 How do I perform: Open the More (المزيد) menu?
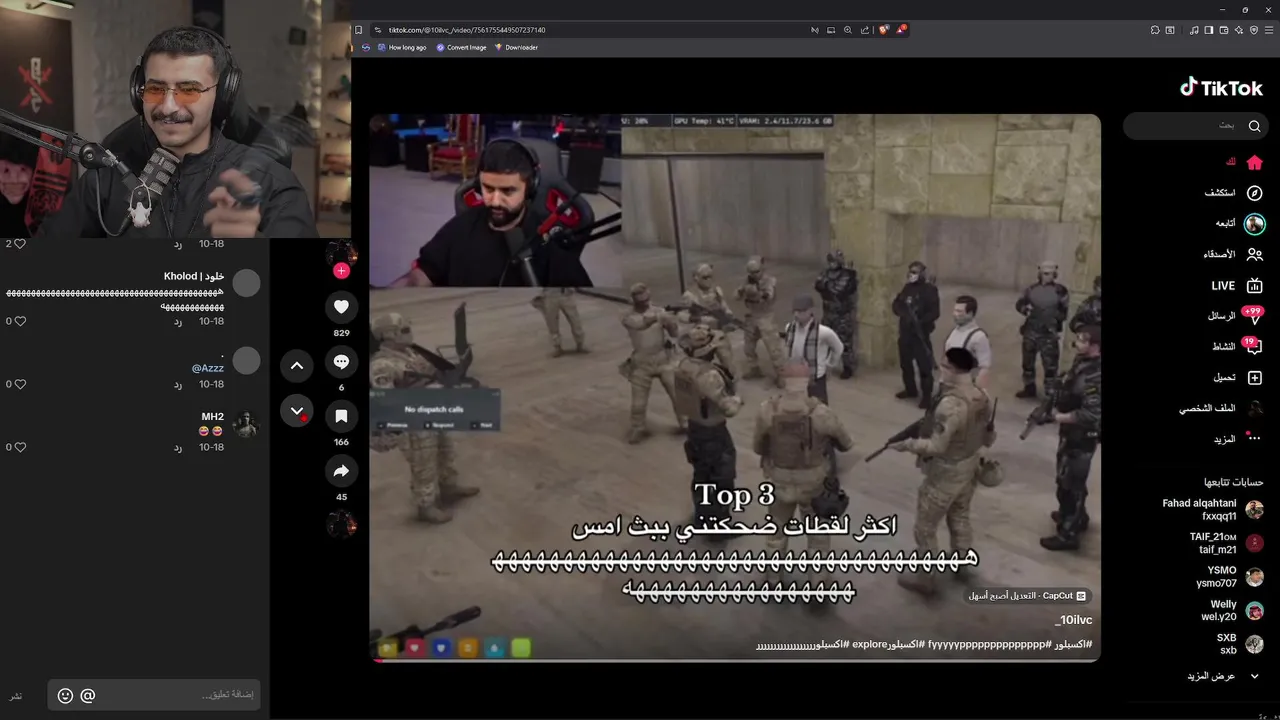pos(1238,439)
